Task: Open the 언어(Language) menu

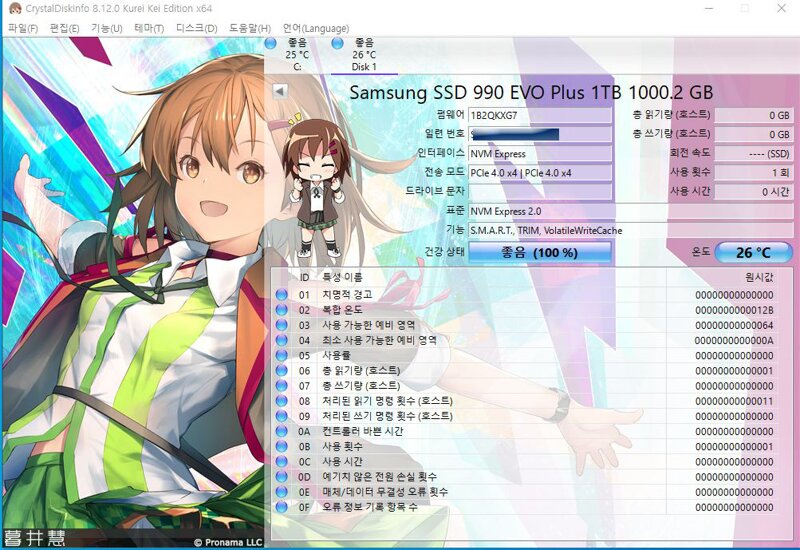Action: click(316, 28)
